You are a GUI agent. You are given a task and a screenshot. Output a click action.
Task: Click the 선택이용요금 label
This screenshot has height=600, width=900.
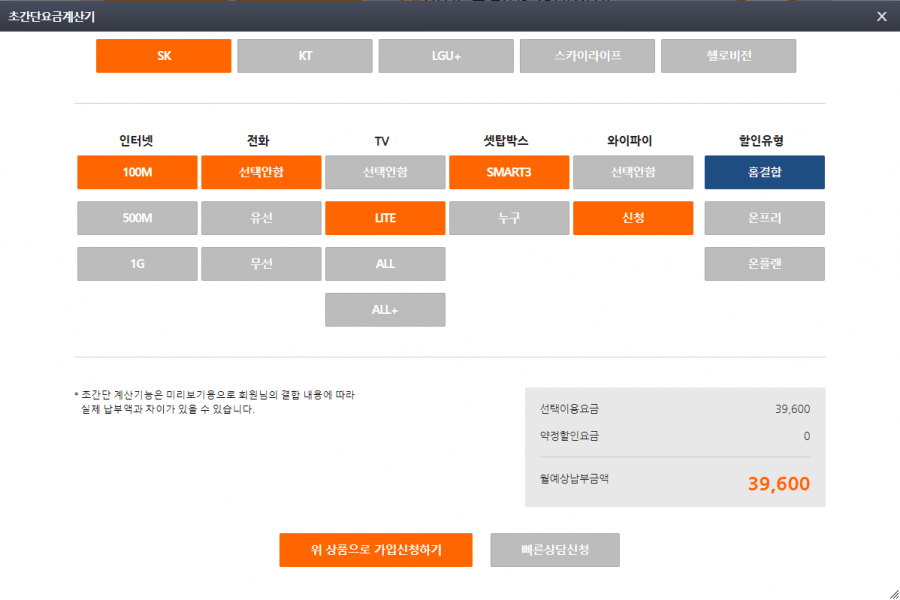click(569, 409)
